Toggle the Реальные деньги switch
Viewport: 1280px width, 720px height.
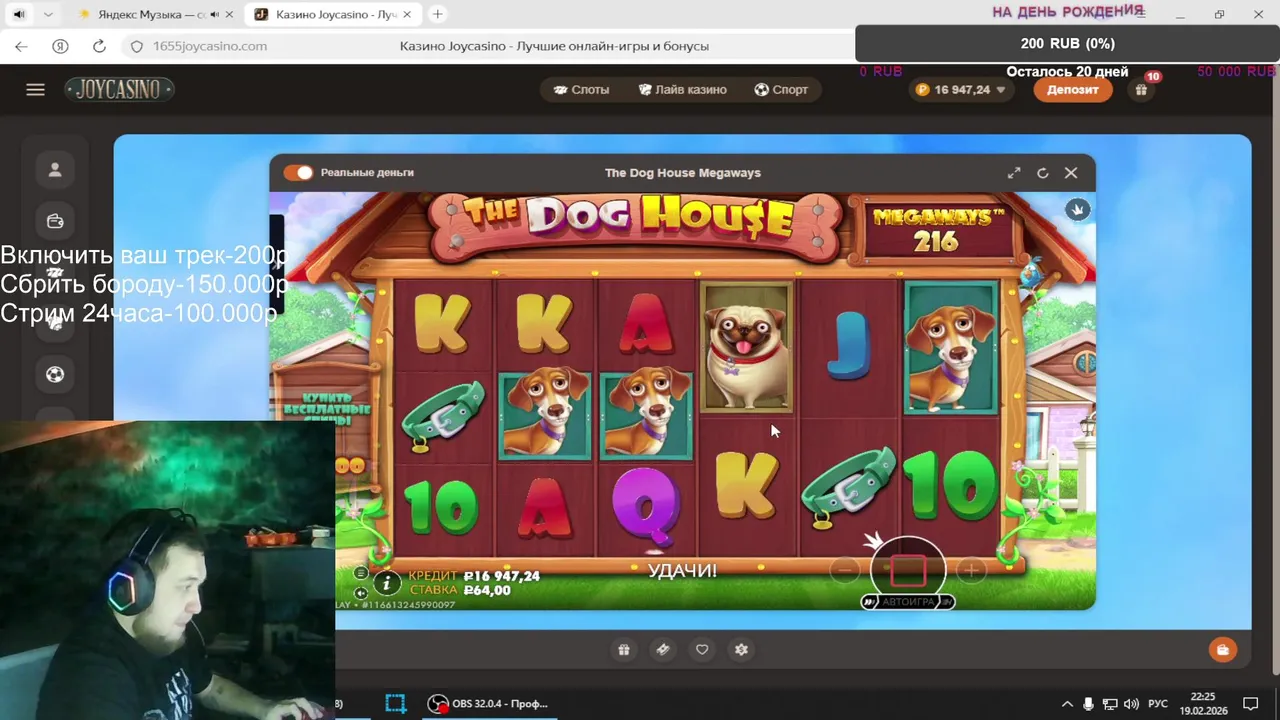(298, 173)
